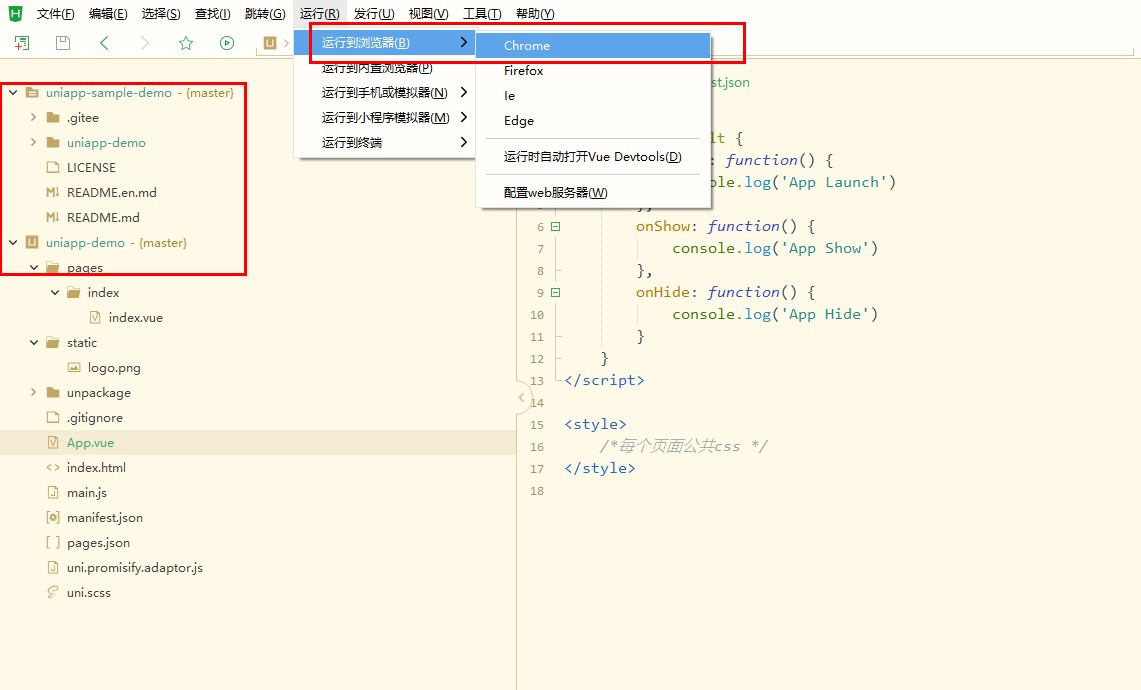The width and height of the screenshot is (1141, 690).
Task: Click the LICENSE file icon
Action: click(x=53, y=167)
